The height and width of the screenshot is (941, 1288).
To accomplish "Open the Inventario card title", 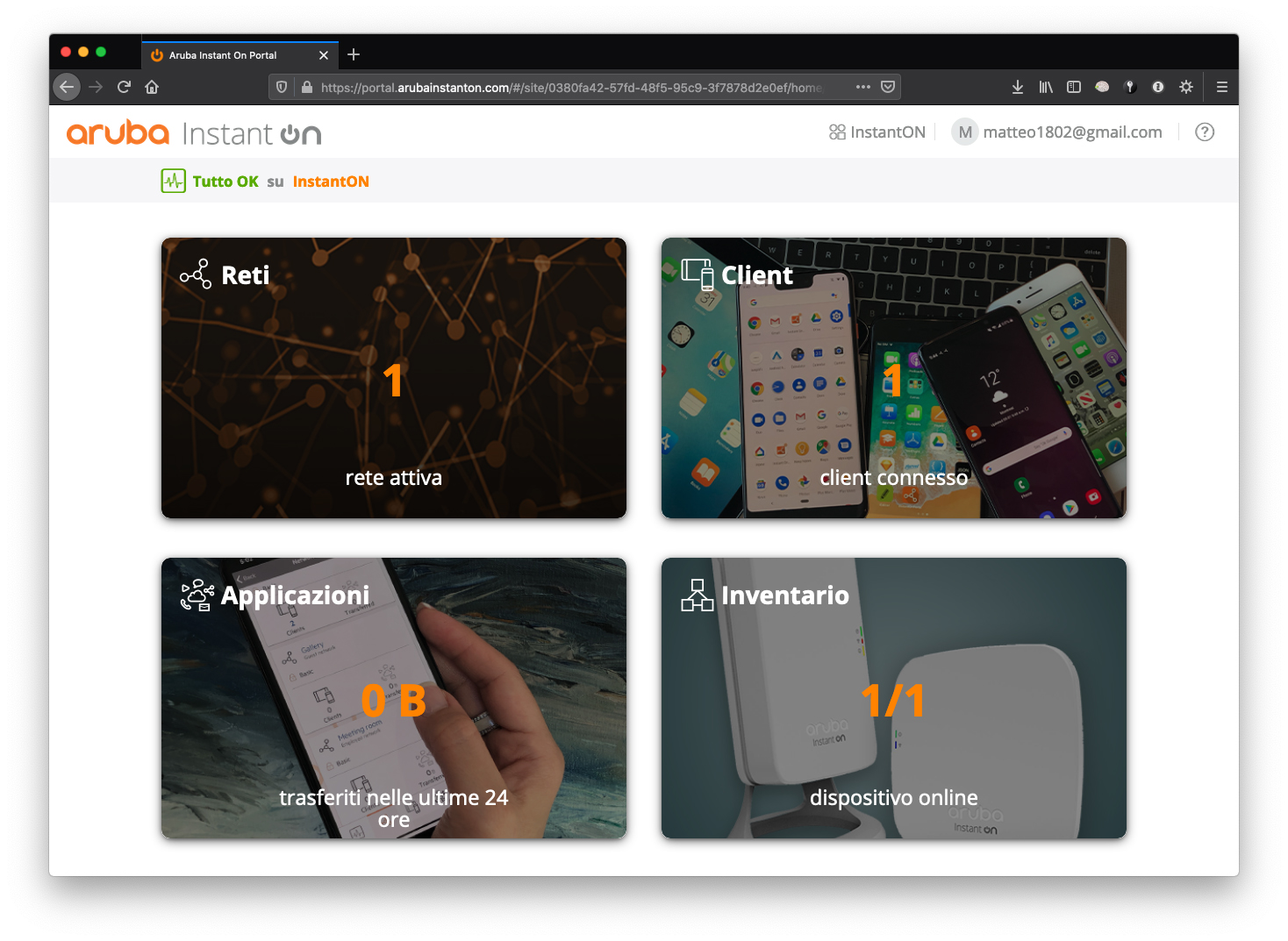I will point(785,595).
